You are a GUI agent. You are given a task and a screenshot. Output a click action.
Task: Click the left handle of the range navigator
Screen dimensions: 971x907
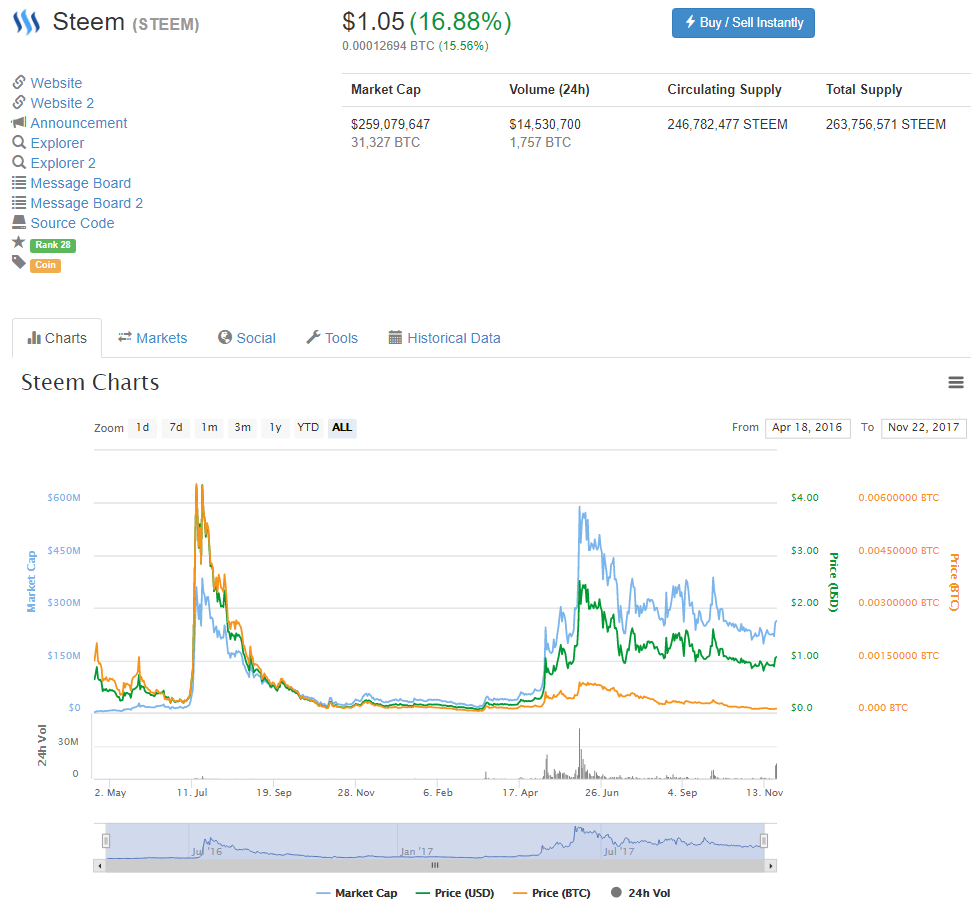pyautogui.click(x=107, y=841)
